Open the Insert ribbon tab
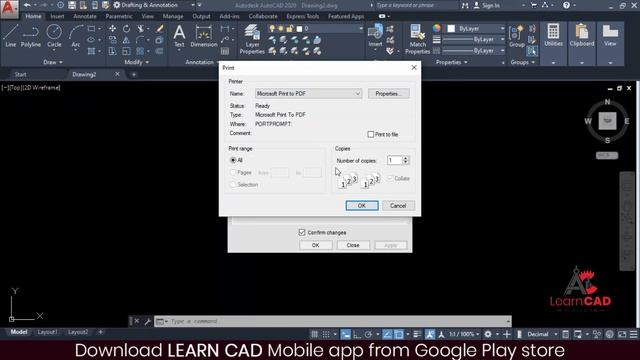 coord(57,16)
